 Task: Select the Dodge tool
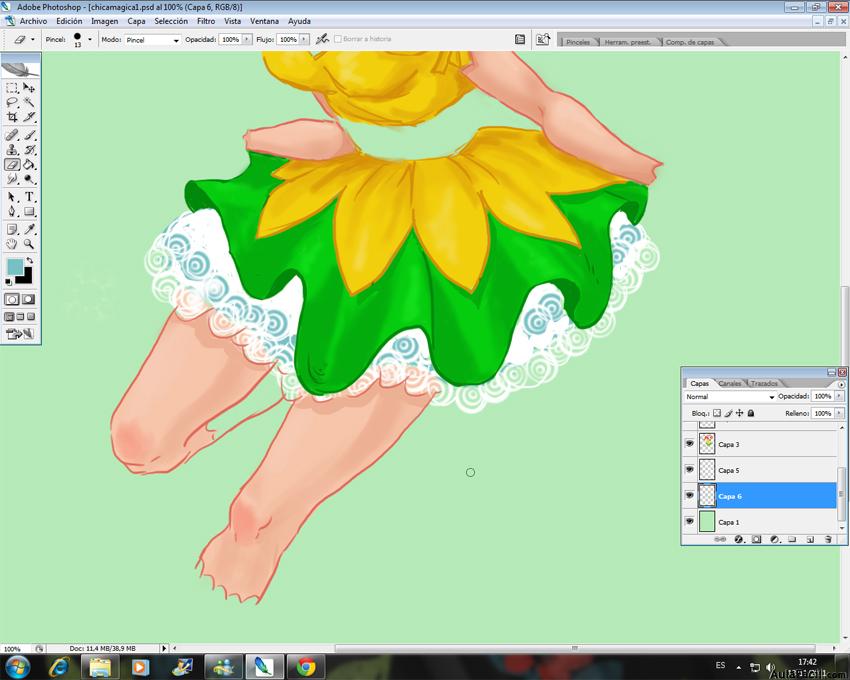point(29,179)
